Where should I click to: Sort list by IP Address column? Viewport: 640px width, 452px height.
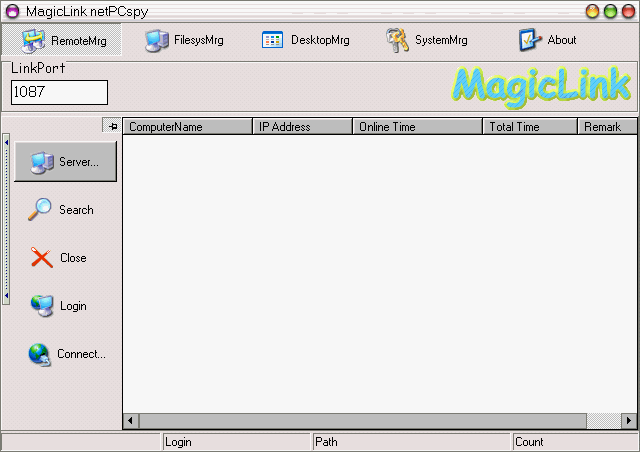[x=302, y=127]
